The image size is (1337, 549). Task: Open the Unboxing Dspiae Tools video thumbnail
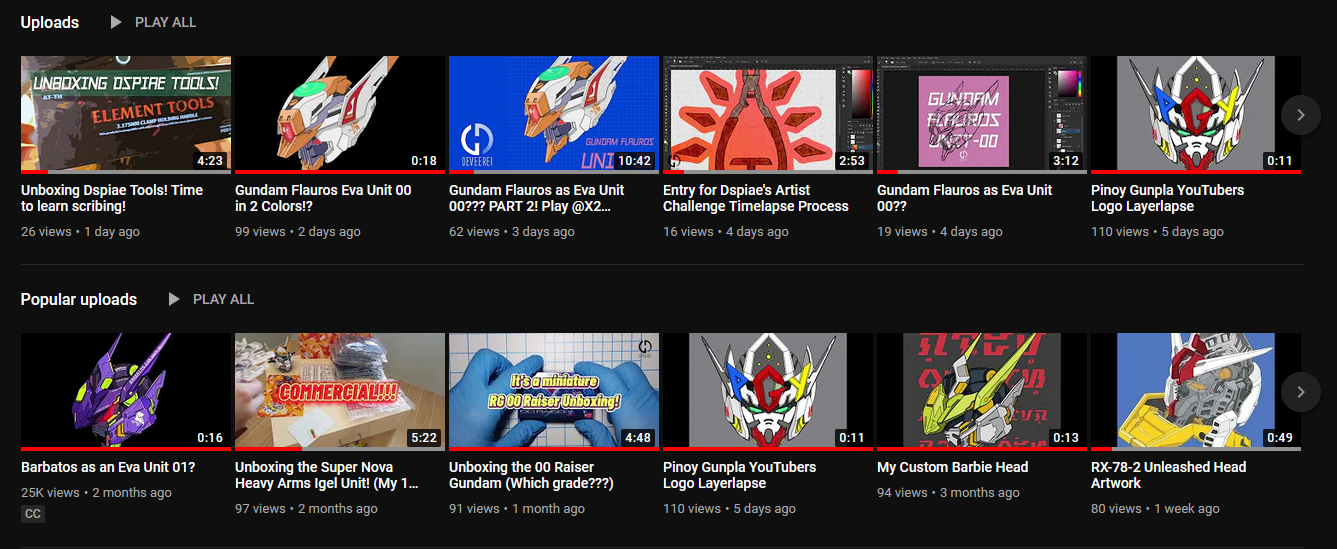[126, 115]
